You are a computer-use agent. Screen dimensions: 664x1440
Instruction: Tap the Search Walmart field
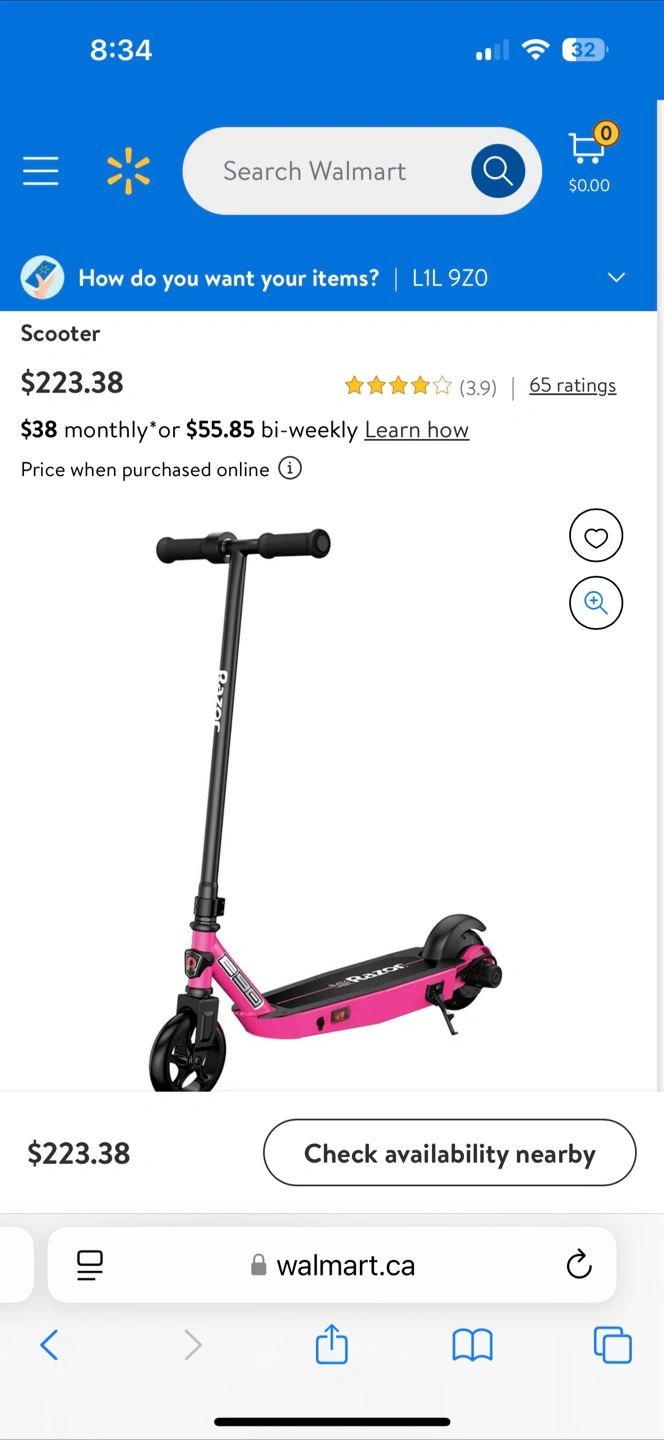325,171
